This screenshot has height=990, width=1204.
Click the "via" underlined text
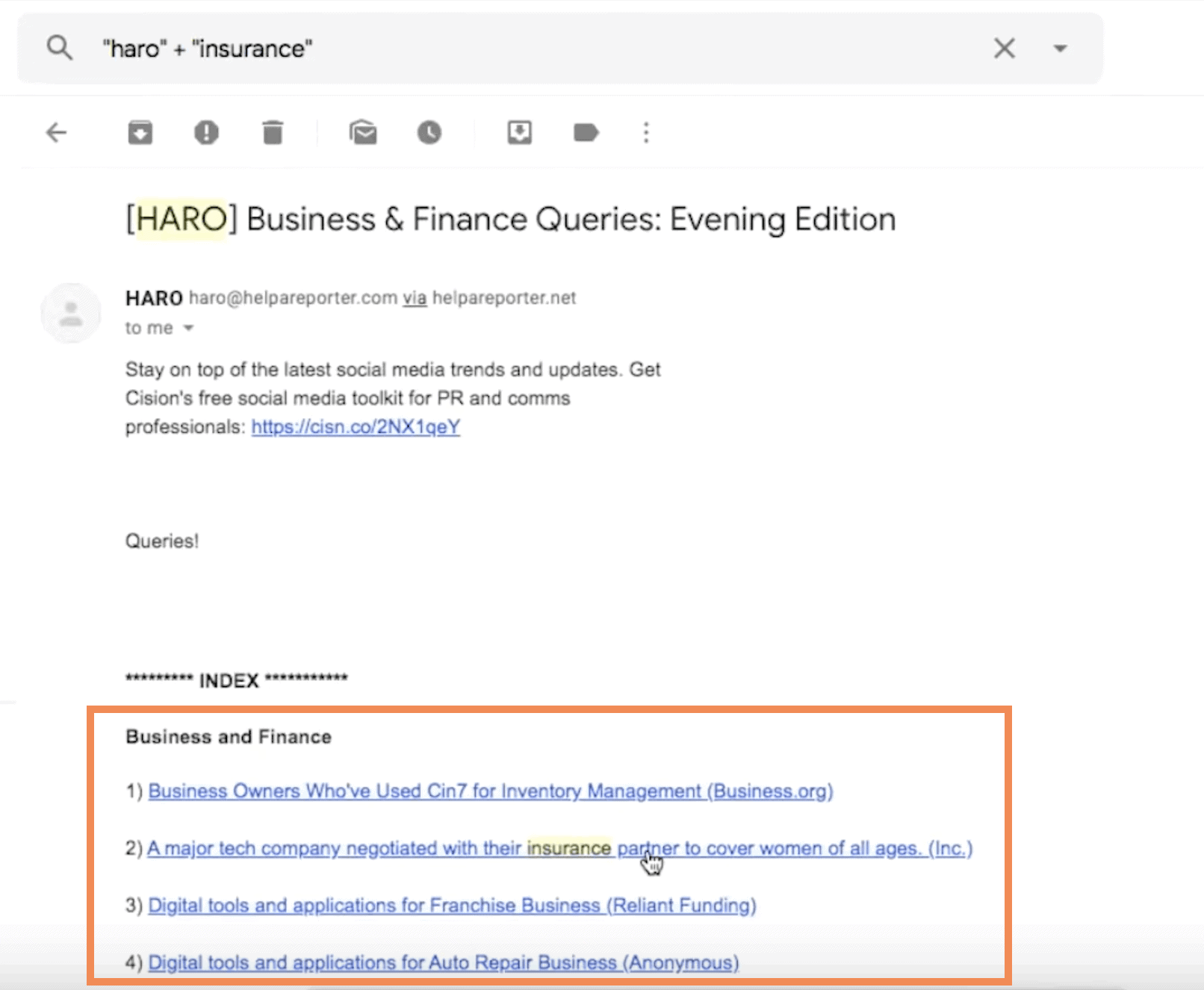[x=415, y=298]
